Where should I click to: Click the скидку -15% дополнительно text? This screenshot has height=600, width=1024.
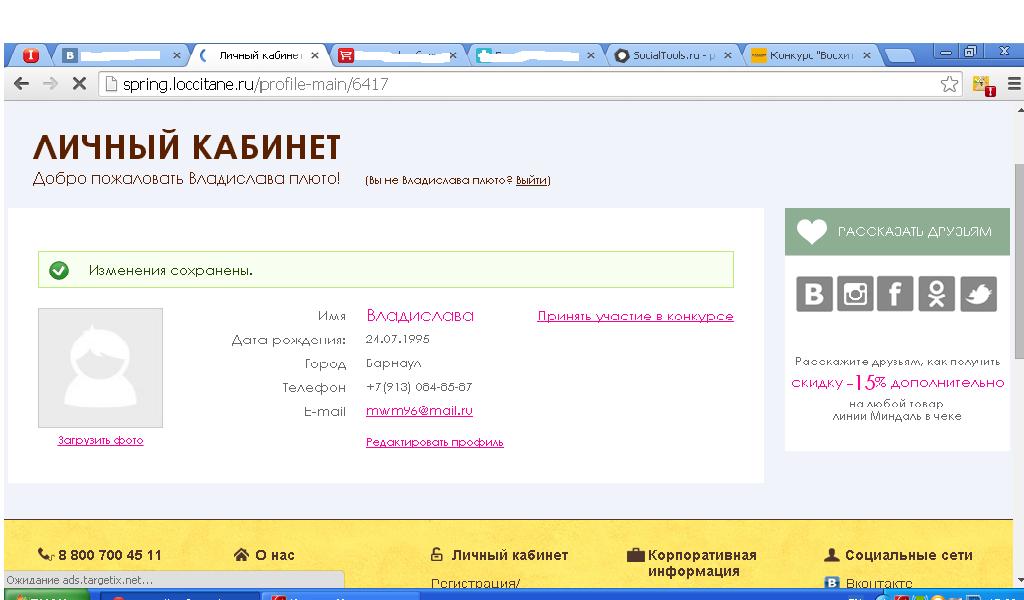click(x=897, y=383)
